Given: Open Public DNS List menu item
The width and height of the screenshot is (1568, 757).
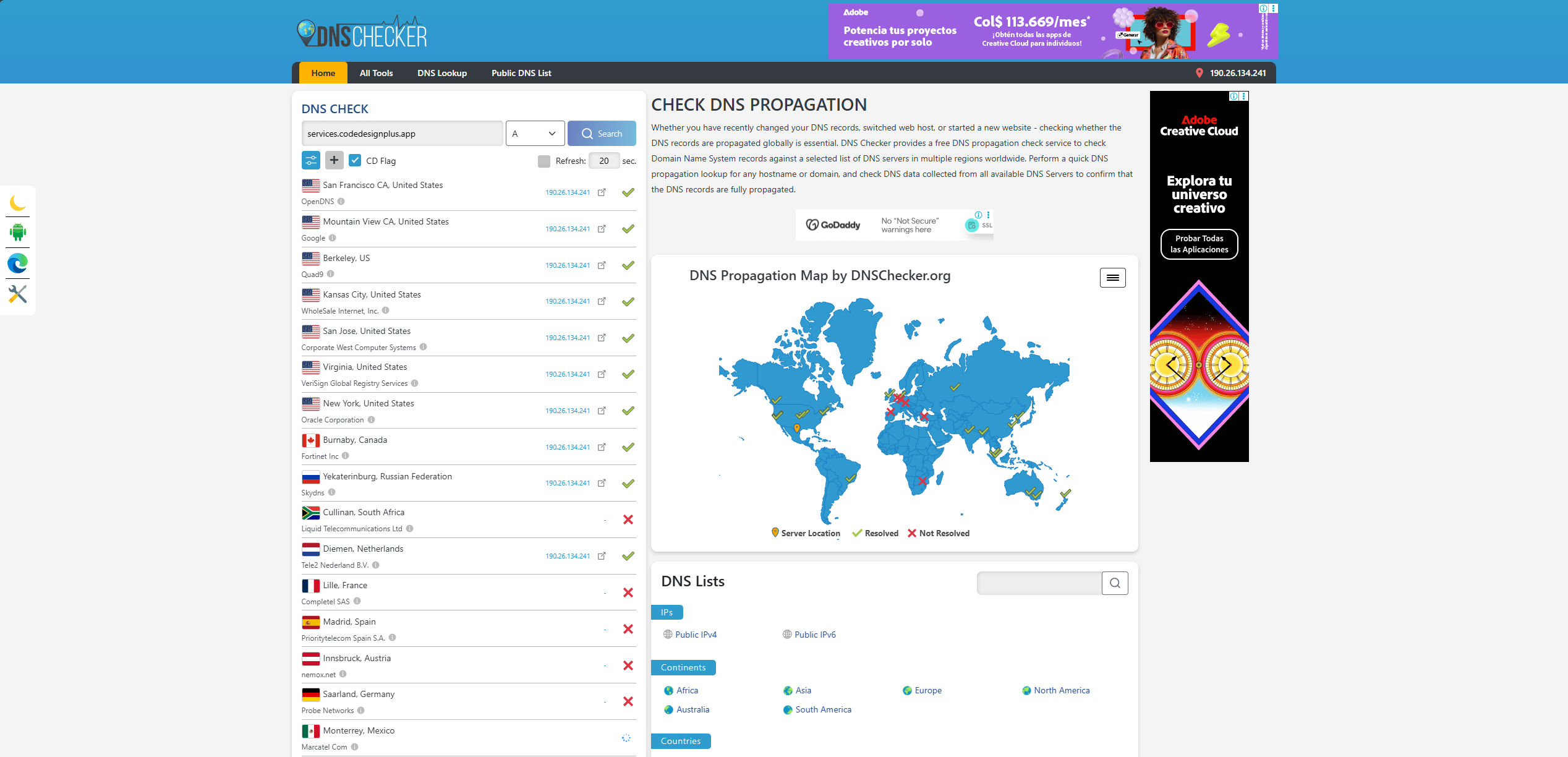Looking at the screenshot, I should (521, 73).
